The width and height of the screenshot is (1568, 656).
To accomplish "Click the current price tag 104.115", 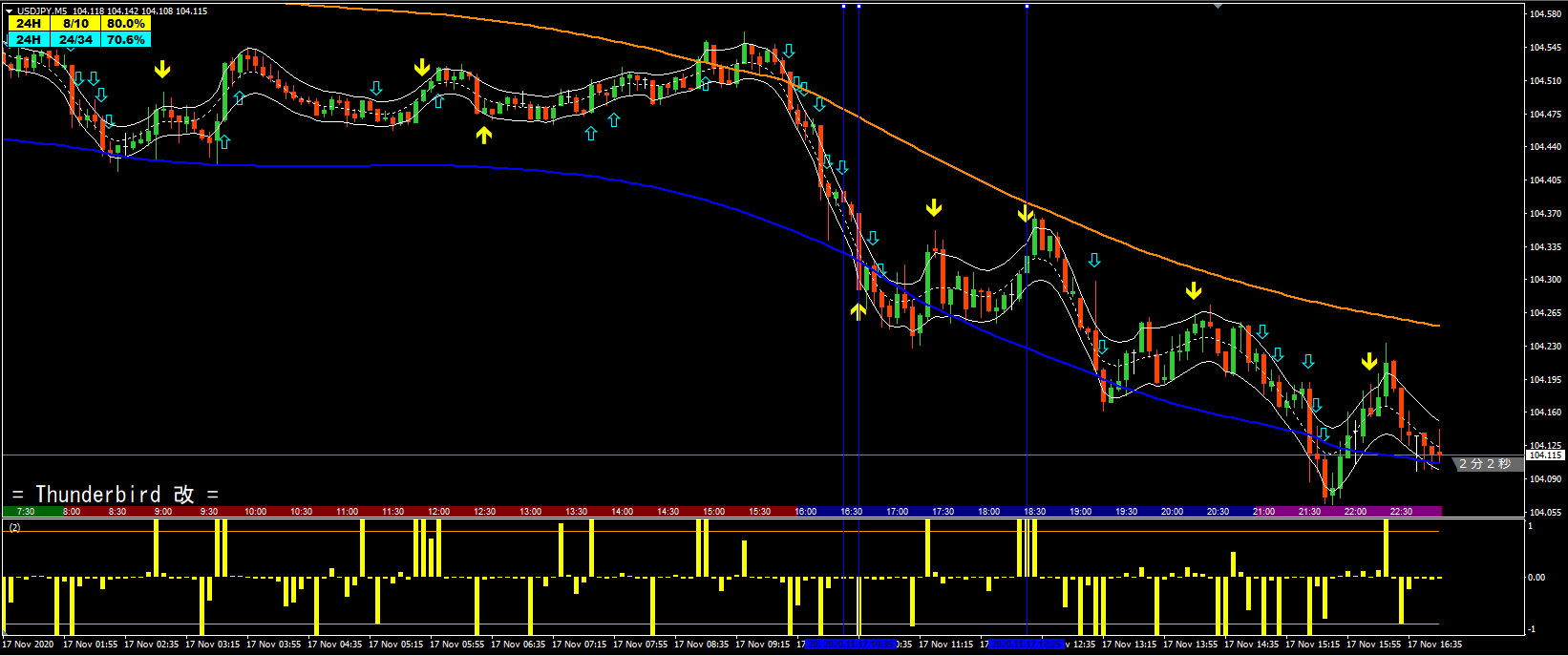I will (1543, 455).
